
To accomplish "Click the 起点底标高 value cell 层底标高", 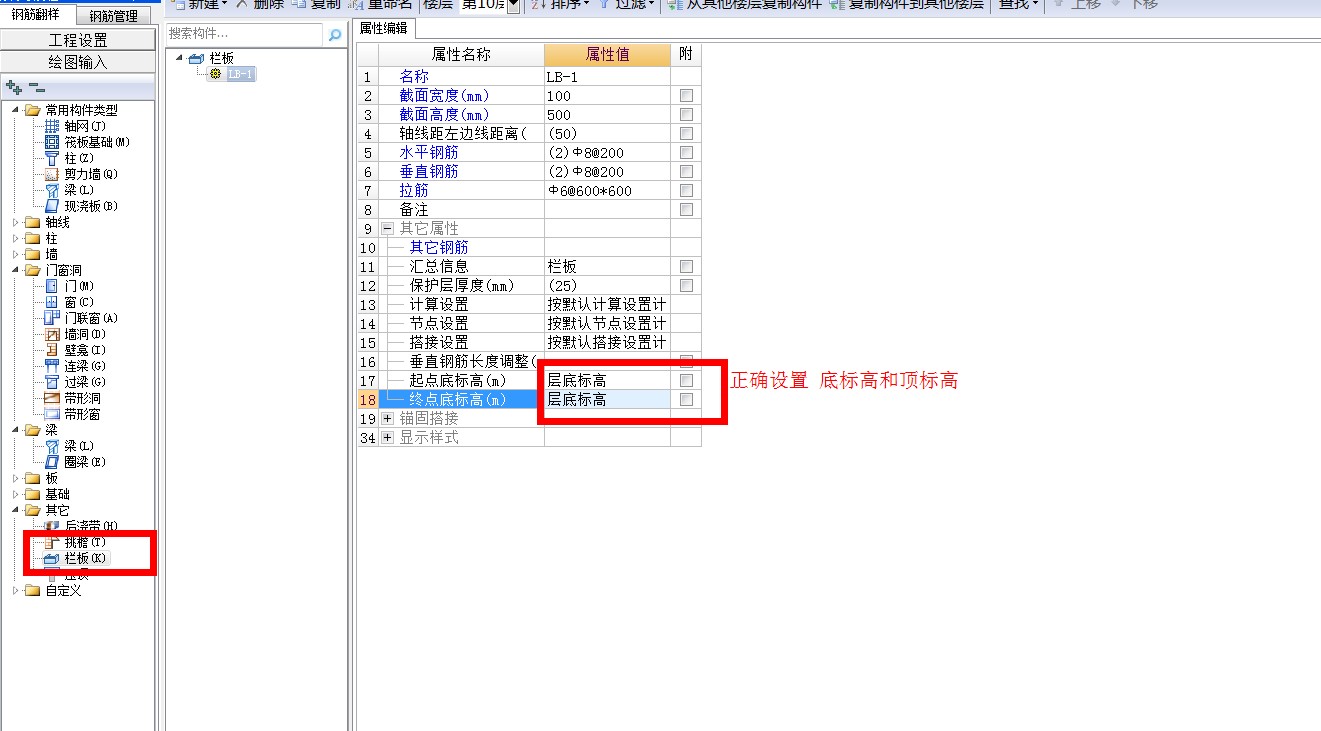I will pos(607,381).
